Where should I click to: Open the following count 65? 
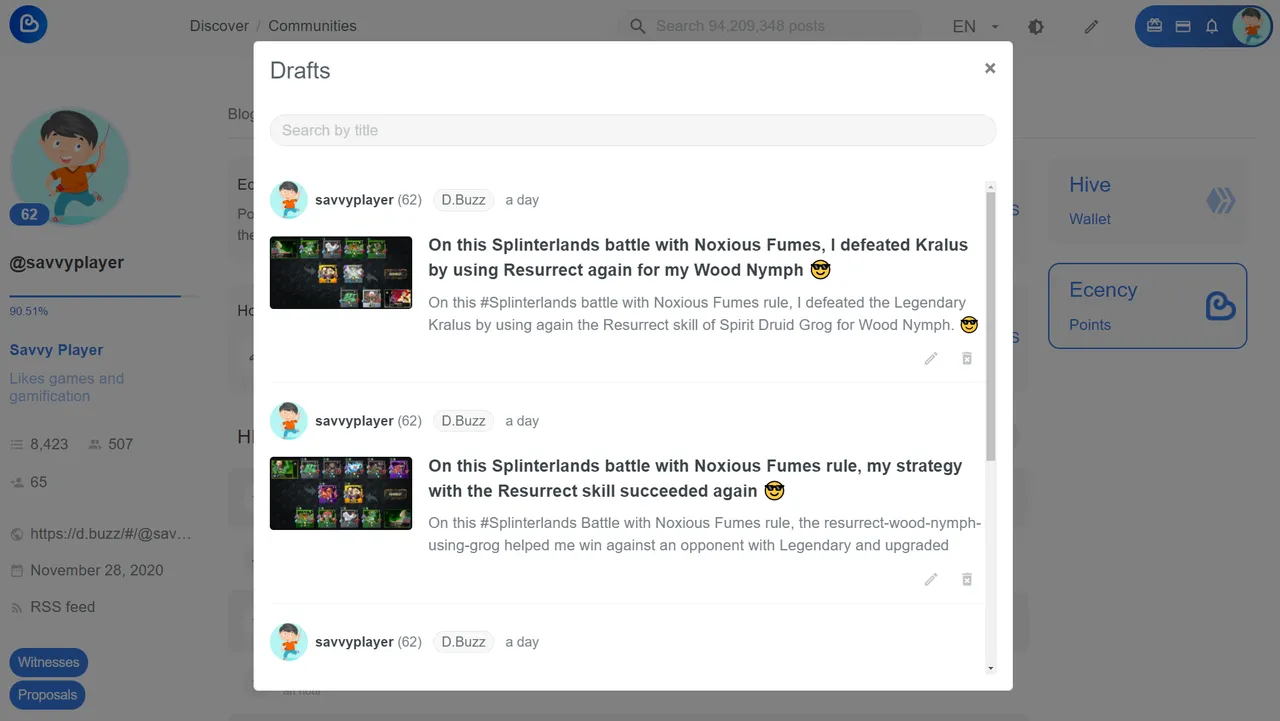tap(29, 482)
